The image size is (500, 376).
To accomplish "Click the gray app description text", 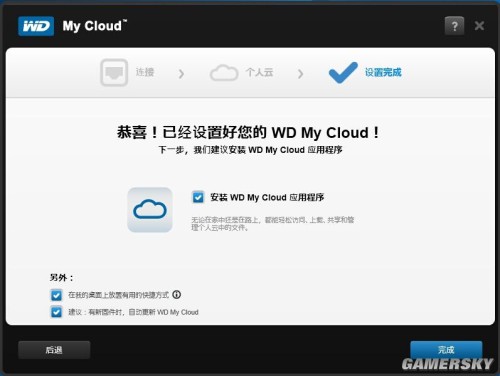I will click(273, 224).
